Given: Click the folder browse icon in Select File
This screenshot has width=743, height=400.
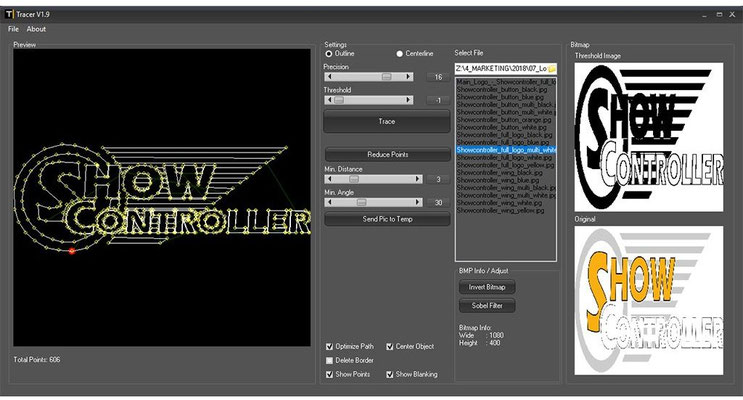Looking at the screenshot, I should tap(551, 68).
